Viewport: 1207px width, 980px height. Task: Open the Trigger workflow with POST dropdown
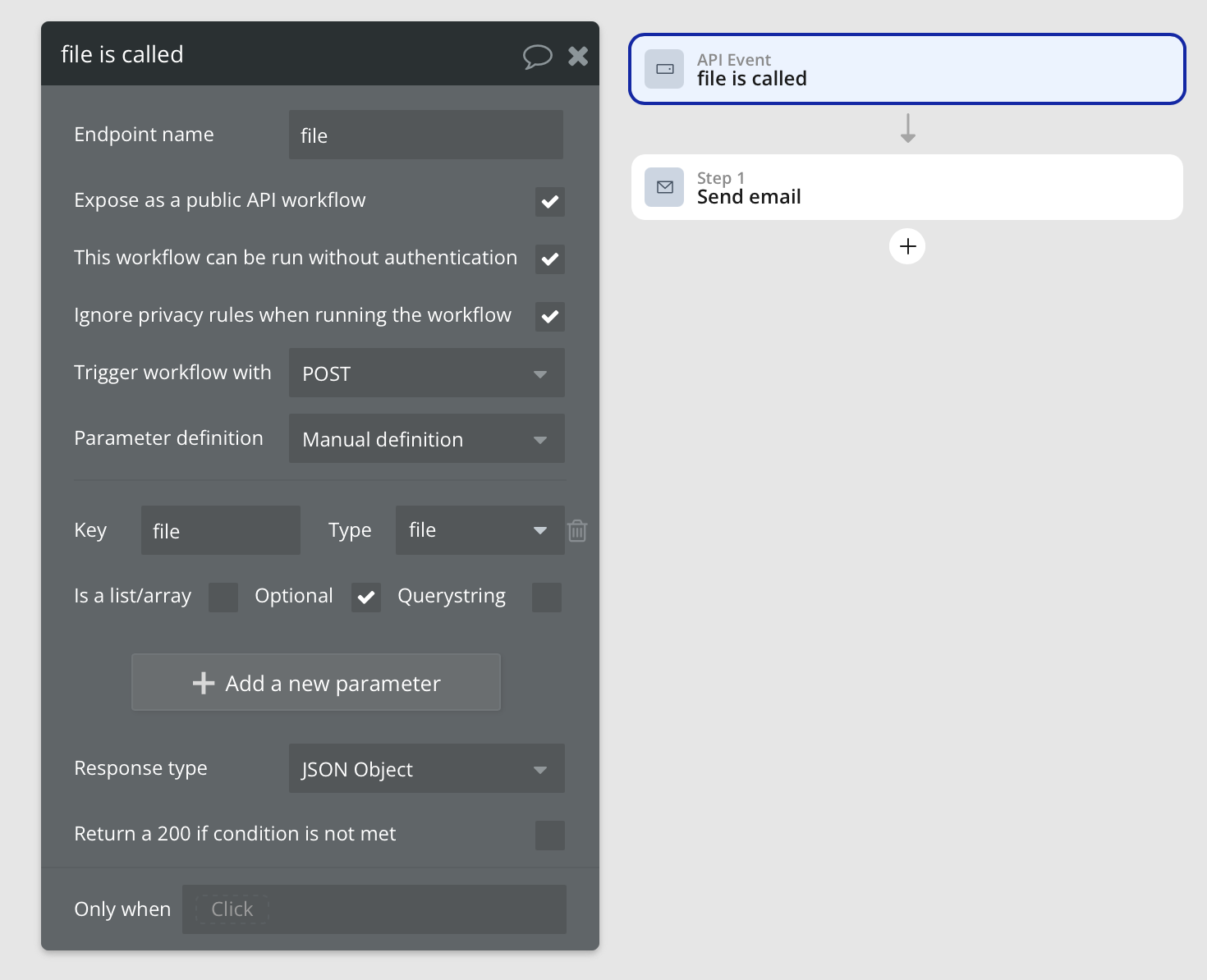point(426,373)
